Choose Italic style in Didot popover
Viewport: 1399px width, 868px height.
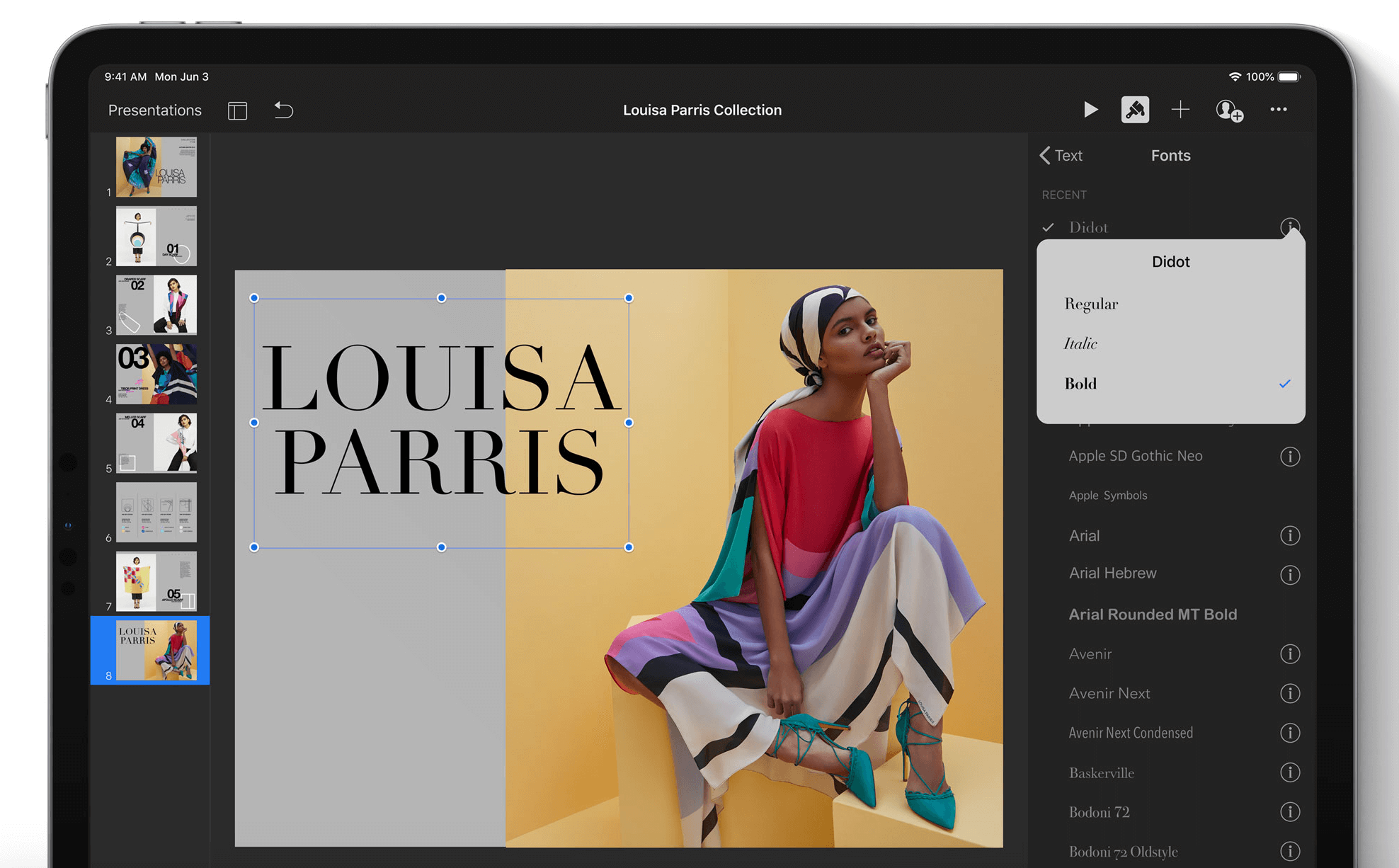[1170, 343]
